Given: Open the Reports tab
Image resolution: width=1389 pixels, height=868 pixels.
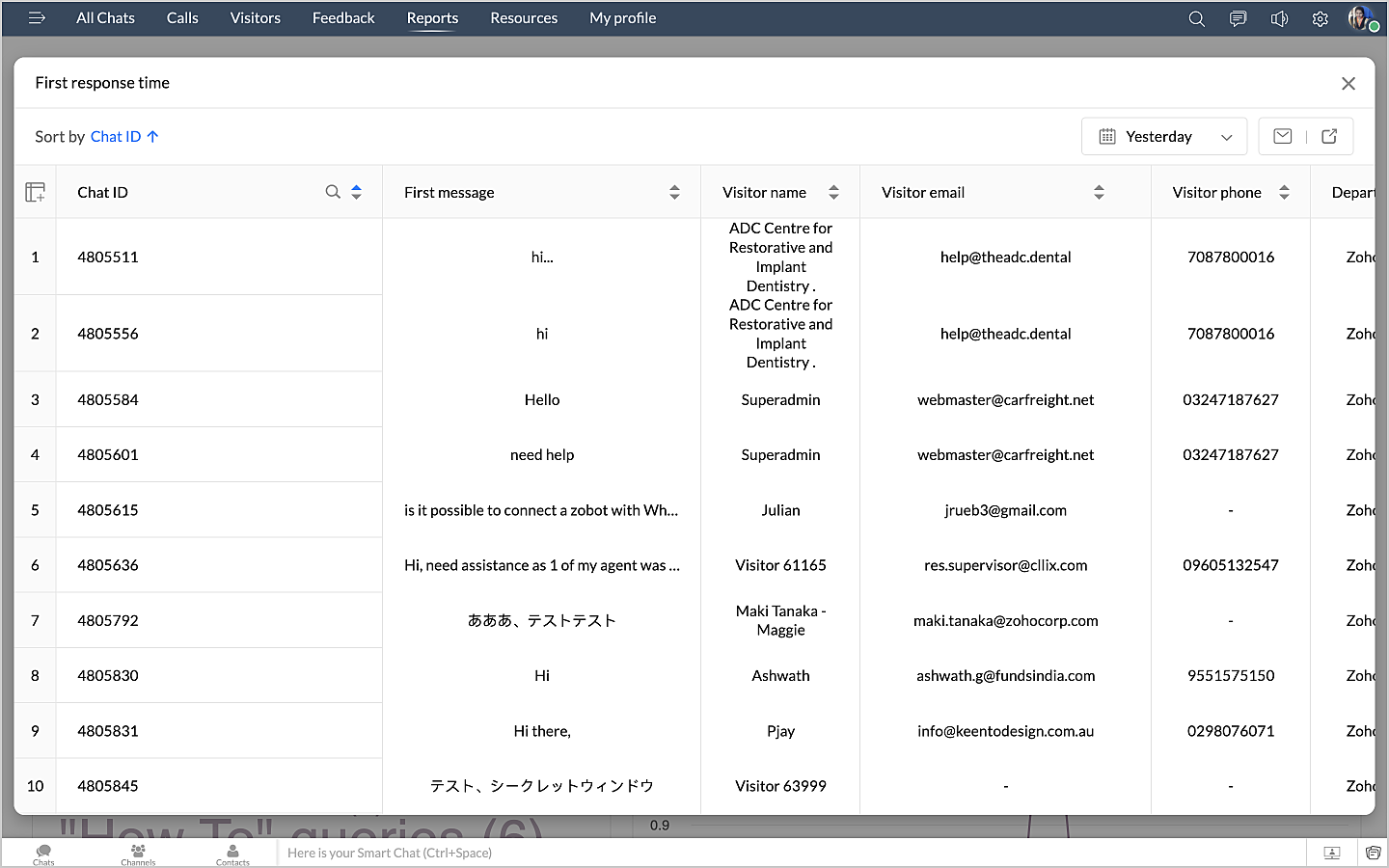Looking at the screenshot, I should 432,18.
